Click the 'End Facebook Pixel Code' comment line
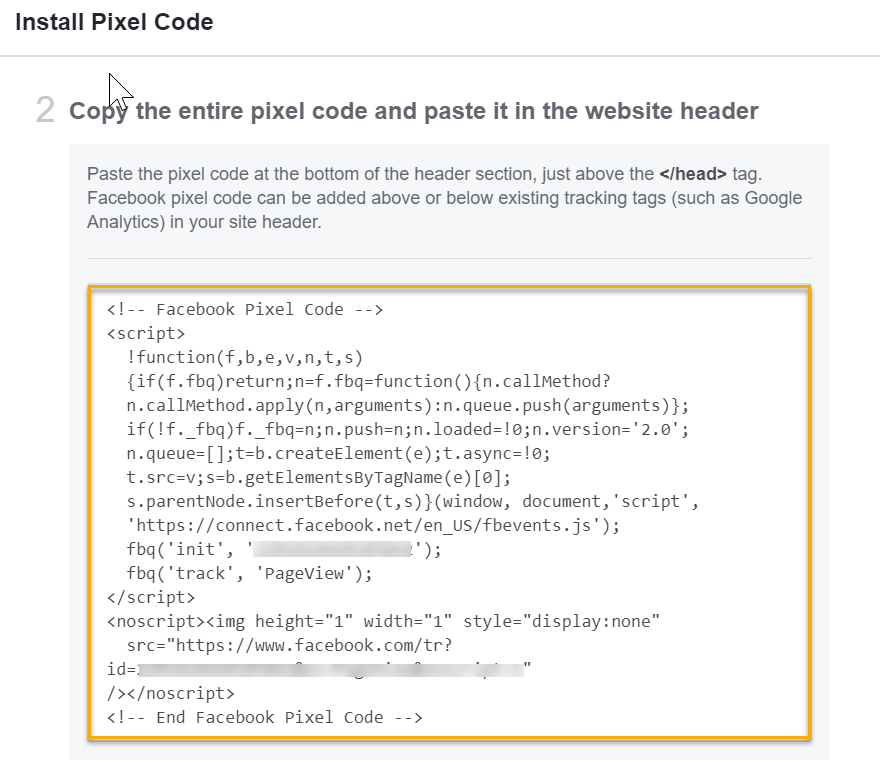880x772 pixels. pos(264,718)
